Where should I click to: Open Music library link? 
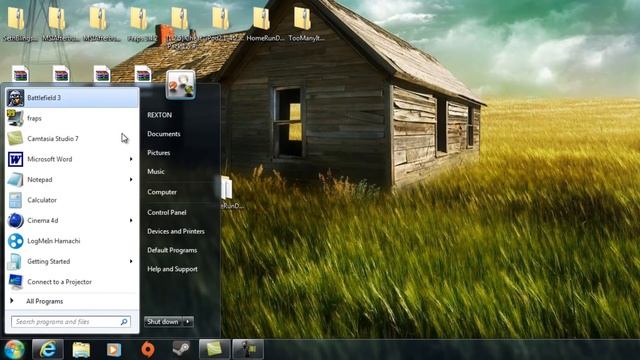click(x=156, y=171)
